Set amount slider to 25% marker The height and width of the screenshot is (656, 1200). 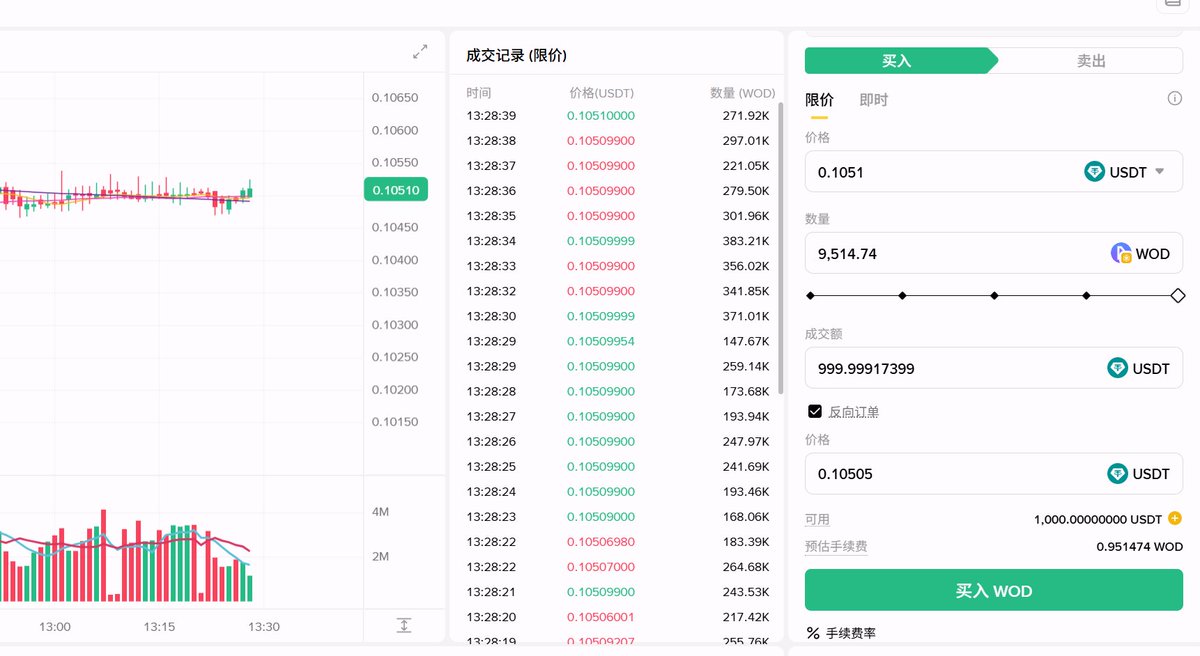click(x=902, y=296)
